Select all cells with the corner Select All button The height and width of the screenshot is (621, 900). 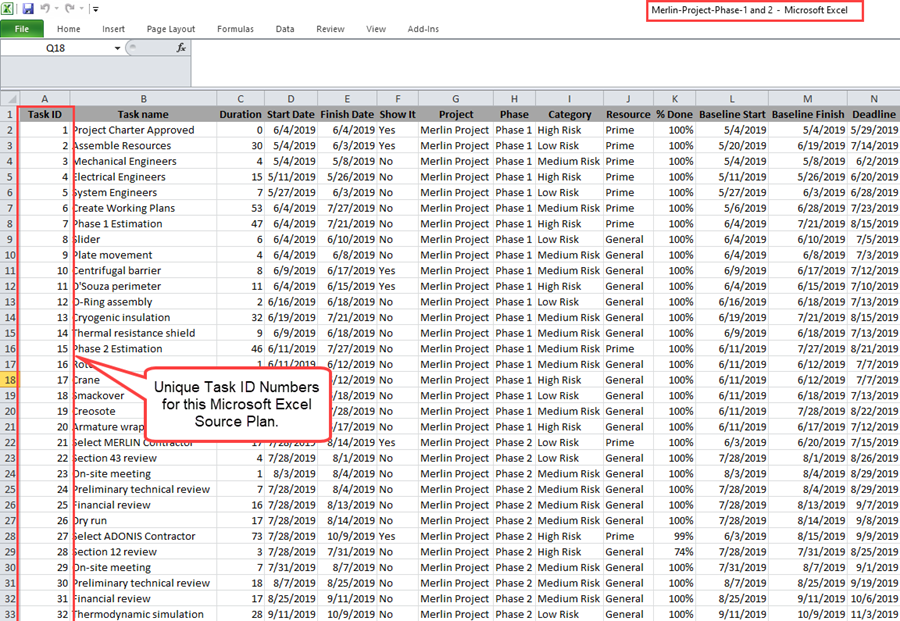pyautogui.click(x=13, y=98)
